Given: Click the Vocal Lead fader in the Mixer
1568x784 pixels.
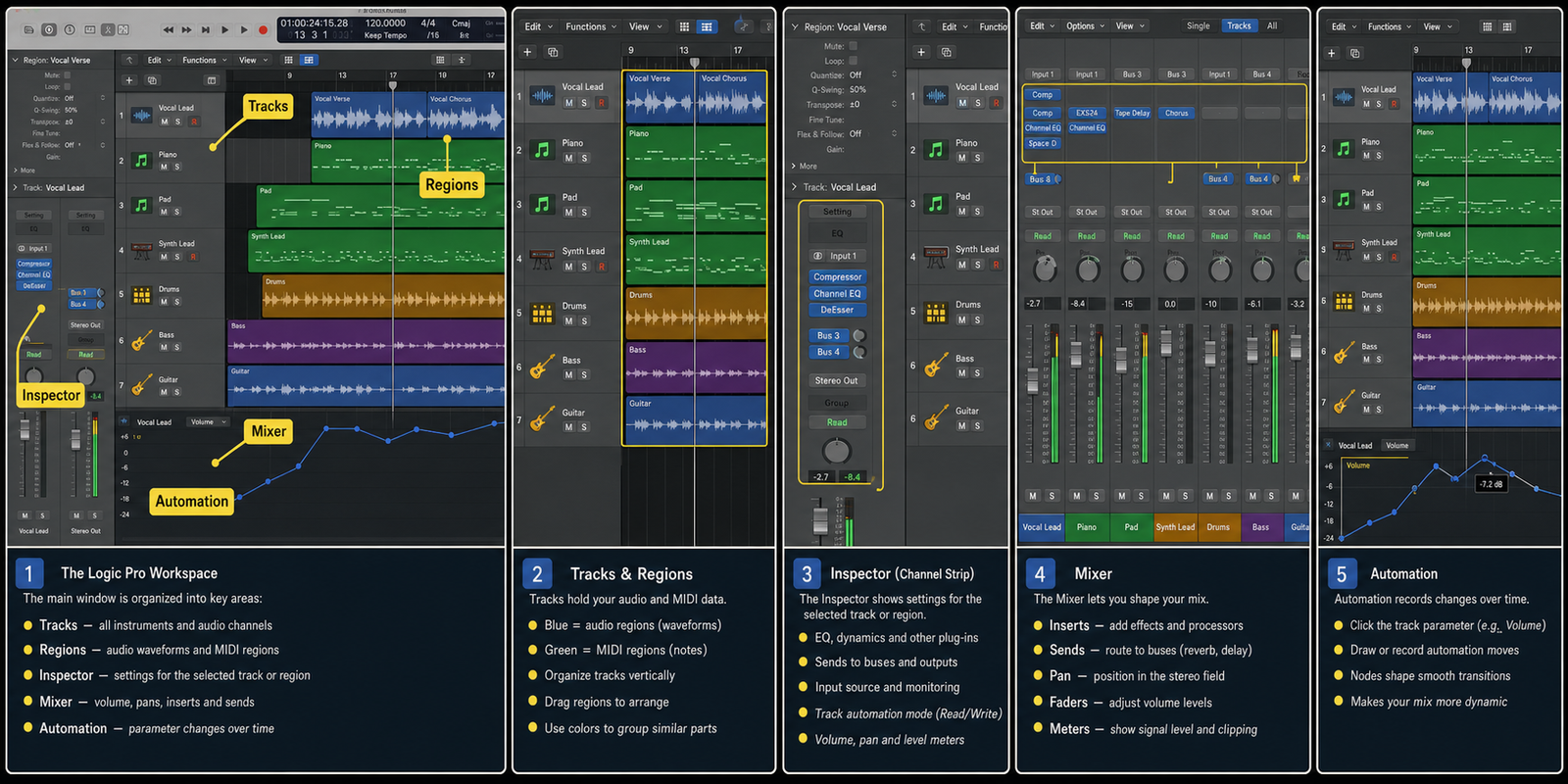Looking at the screenshot, I should pos(1032,380).
